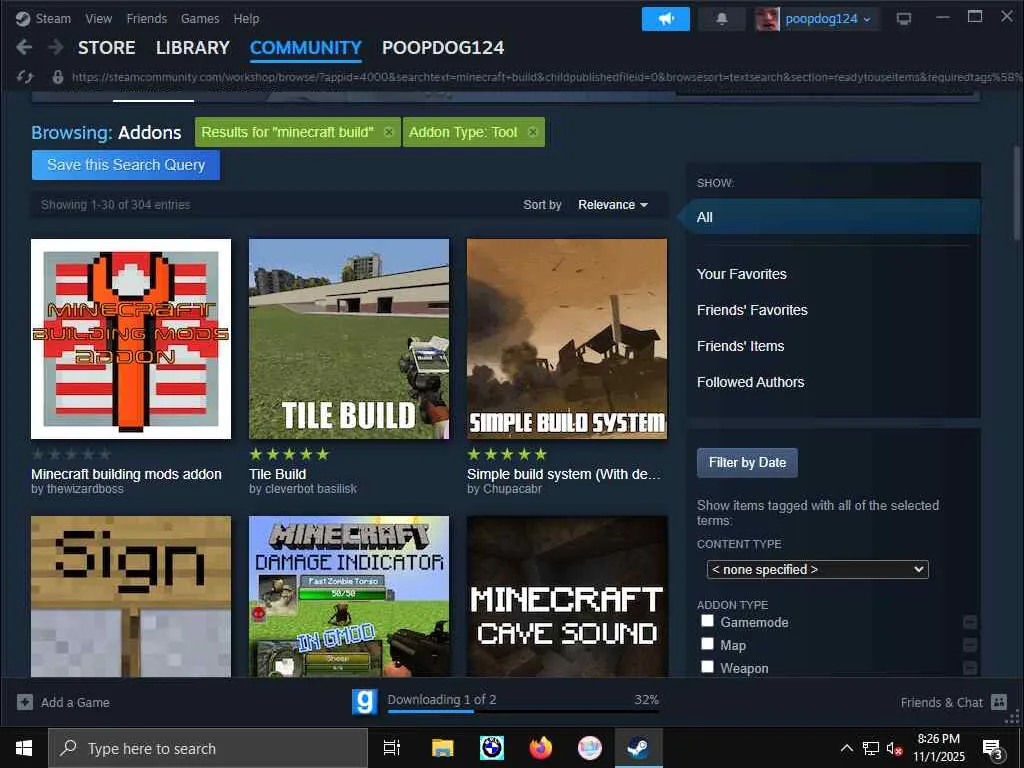
Task: Go to the COMMUNITY tab
Action: click(306, 48)
